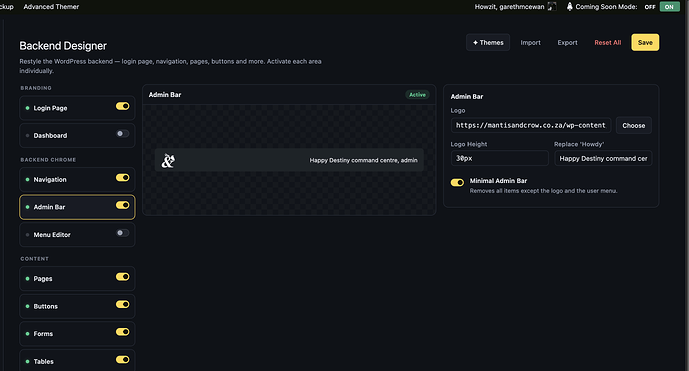Toggle the Pages switch

[123, 277]
